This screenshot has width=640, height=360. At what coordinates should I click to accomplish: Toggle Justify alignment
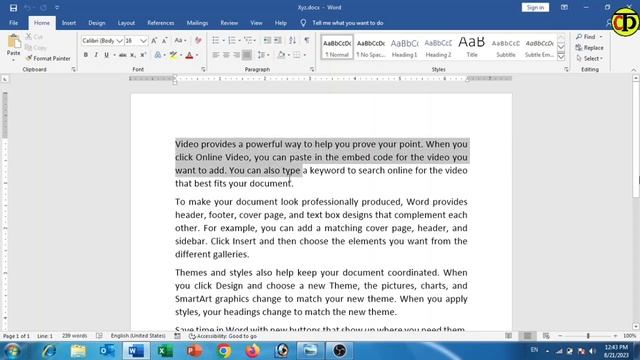(247, 55)
